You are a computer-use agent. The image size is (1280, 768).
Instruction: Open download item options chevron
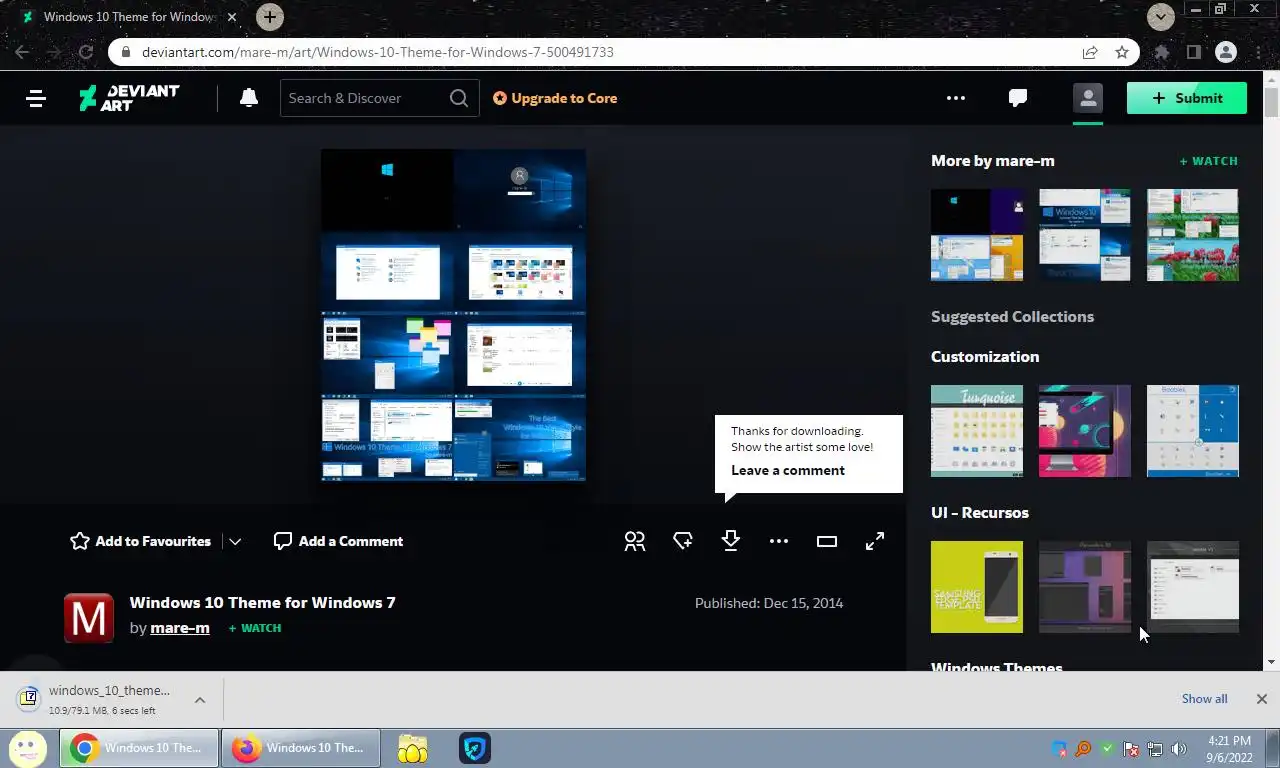[200, 700]
